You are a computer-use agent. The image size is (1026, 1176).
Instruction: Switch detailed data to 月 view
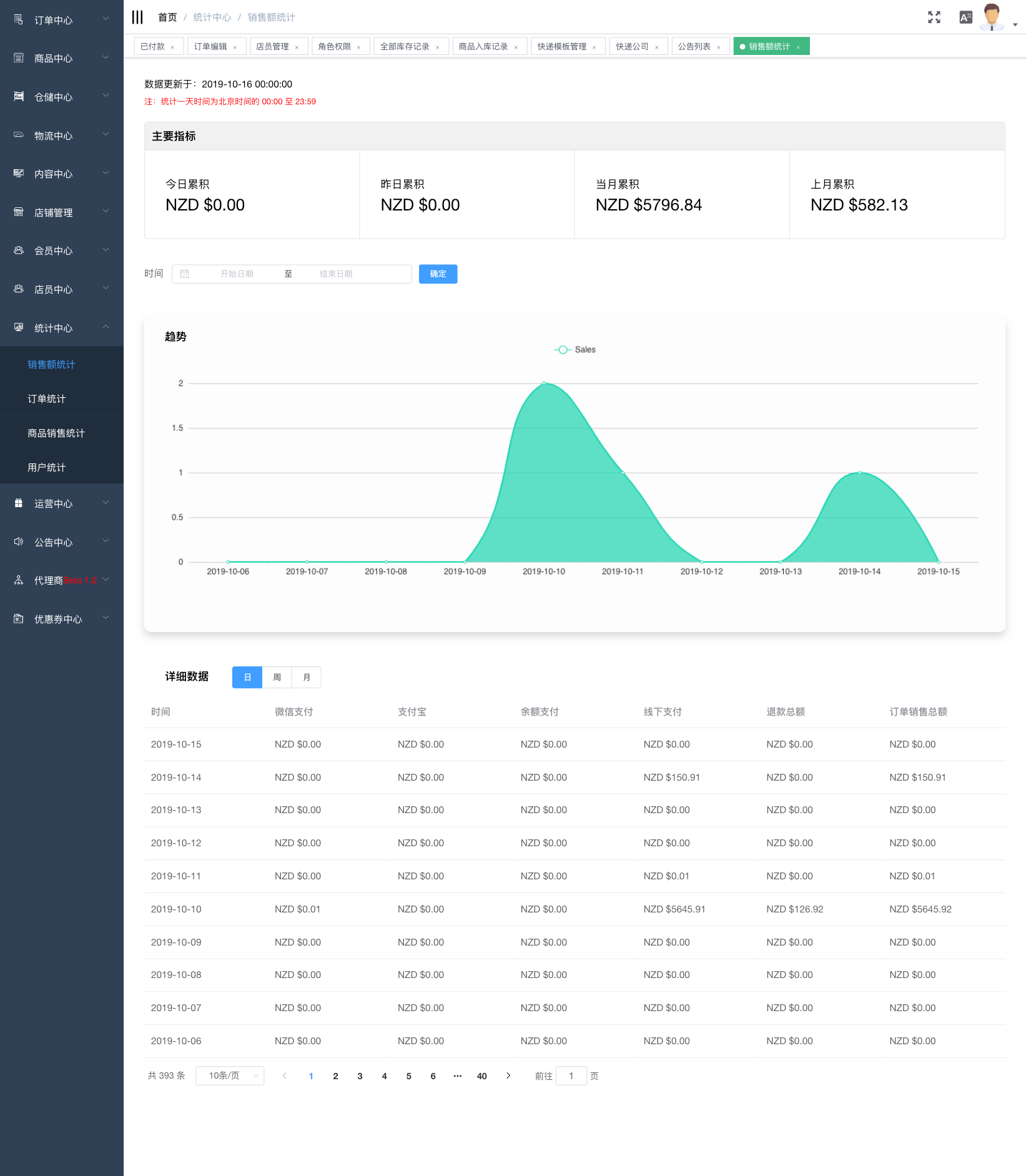(307, 678)
